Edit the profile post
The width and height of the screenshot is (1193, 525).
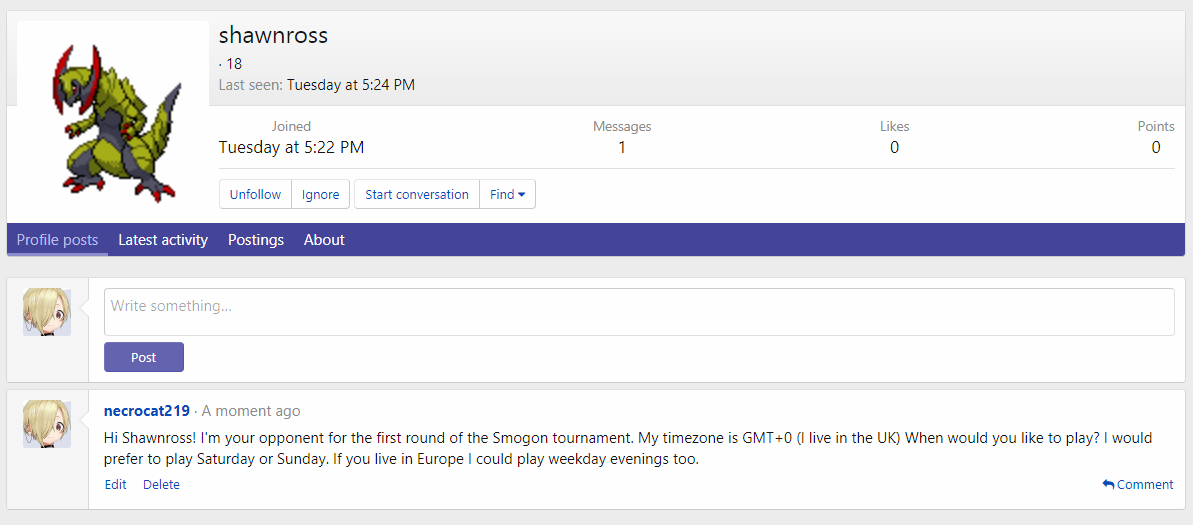[116, 485]
